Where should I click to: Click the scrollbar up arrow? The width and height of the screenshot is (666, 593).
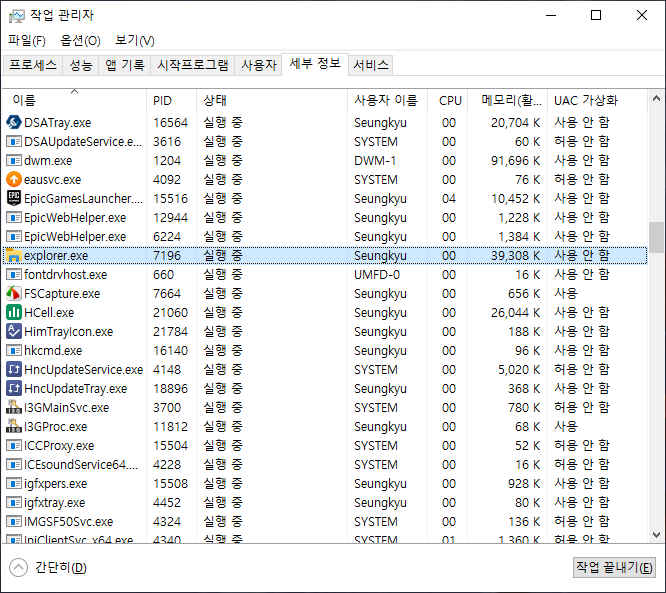656,99
